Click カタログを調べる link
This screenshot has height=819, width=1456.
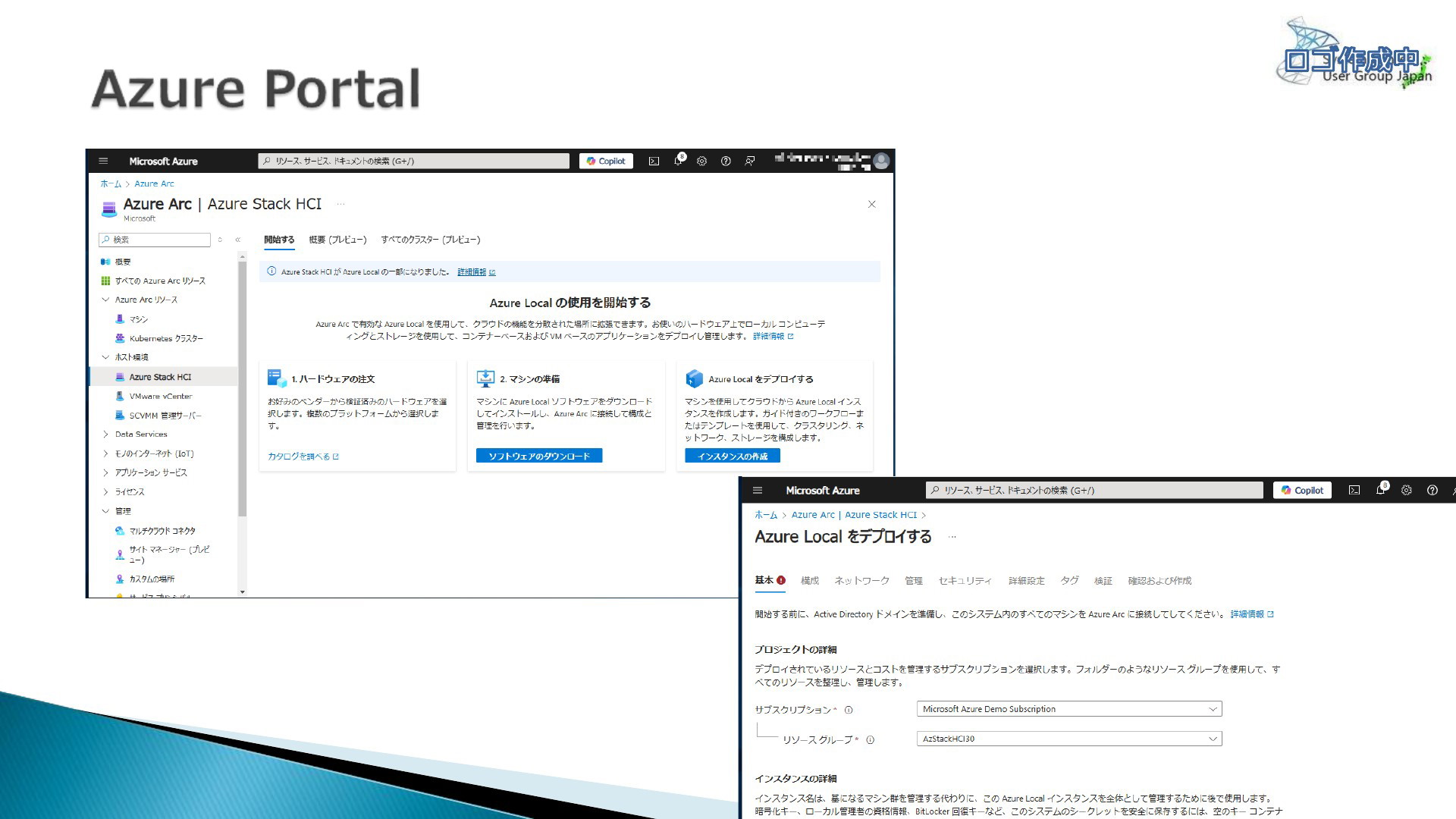303,457
